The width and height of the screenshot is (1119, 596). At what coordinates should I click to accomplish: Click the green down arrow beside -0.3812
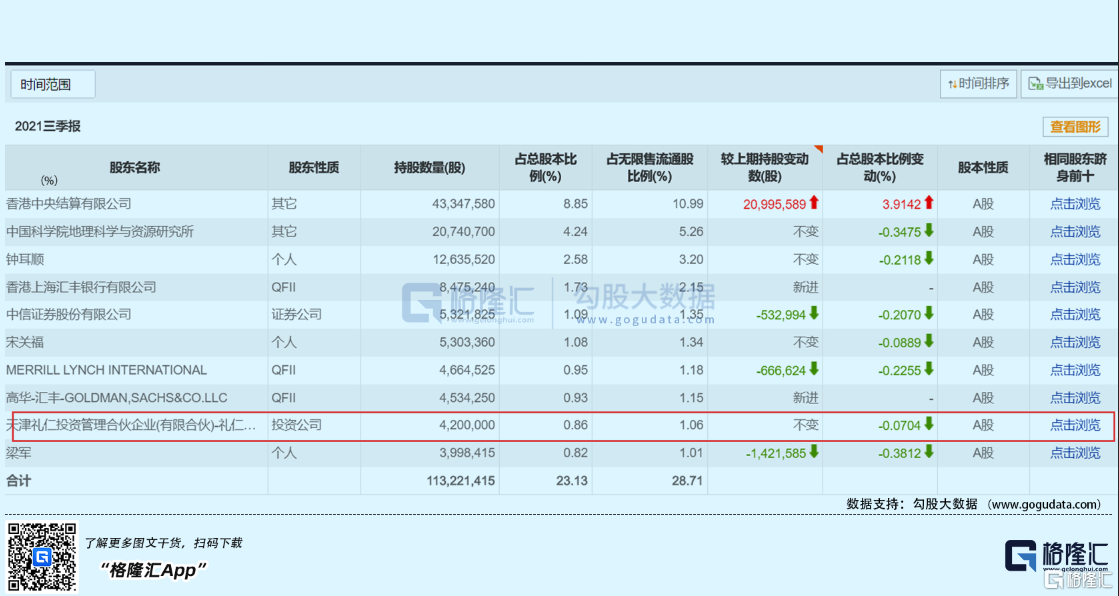pos(928,453)
